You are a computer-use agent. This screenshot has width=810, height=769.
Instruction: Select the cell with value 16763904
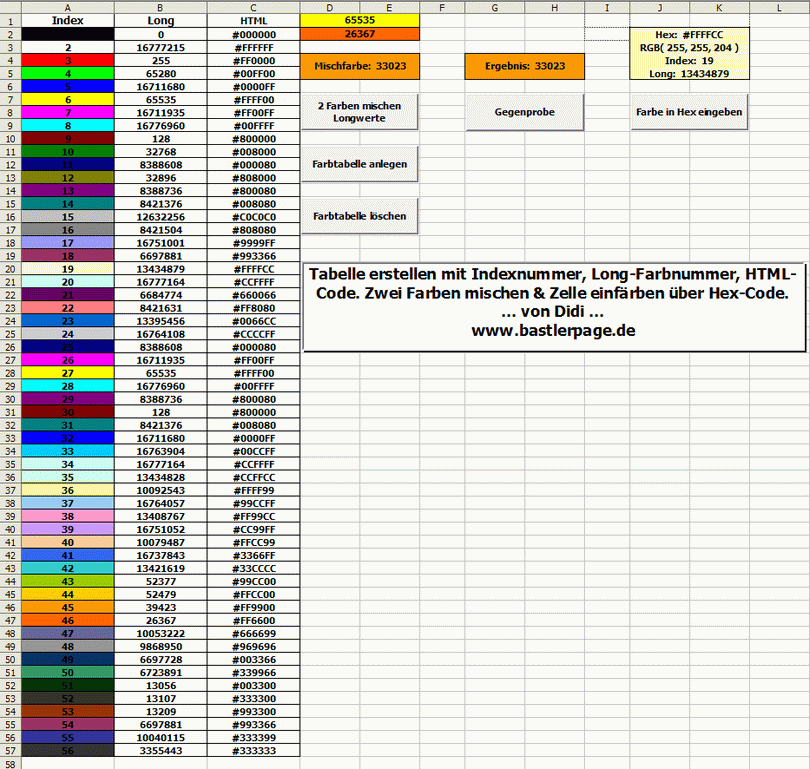point(161,451)
